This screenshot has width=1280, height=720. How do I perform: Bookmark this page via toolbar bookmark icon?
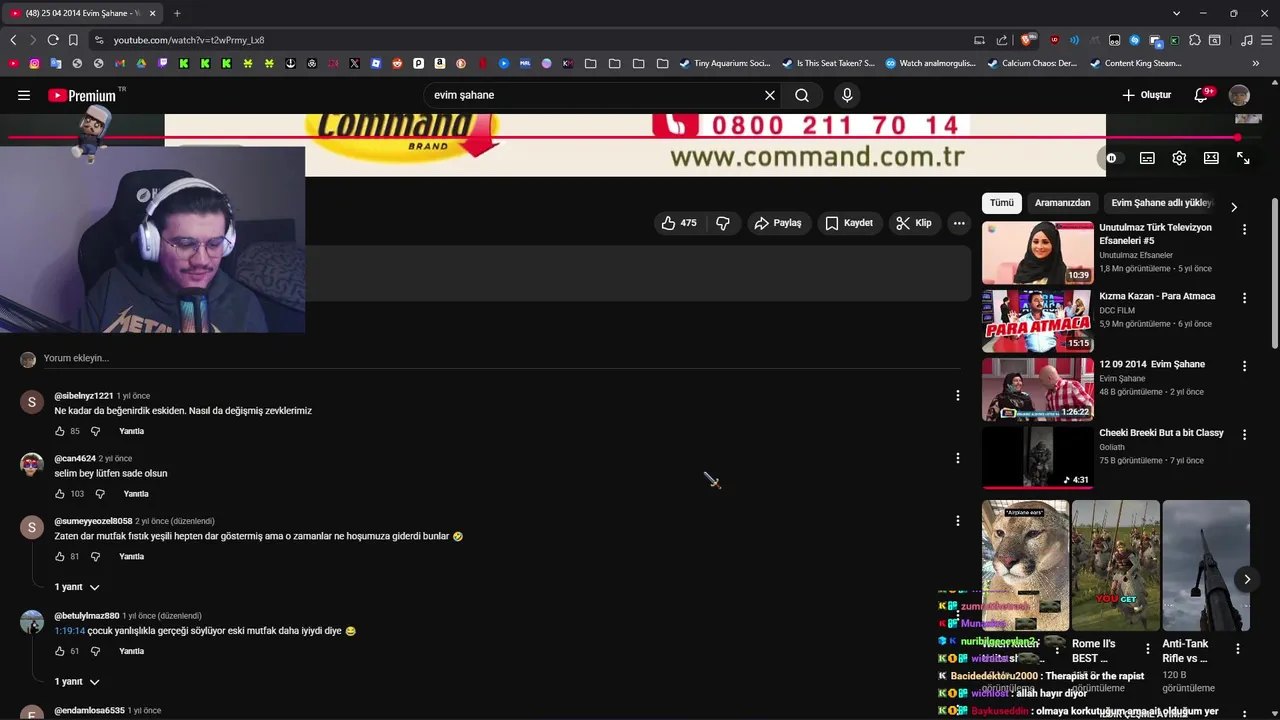73,40
